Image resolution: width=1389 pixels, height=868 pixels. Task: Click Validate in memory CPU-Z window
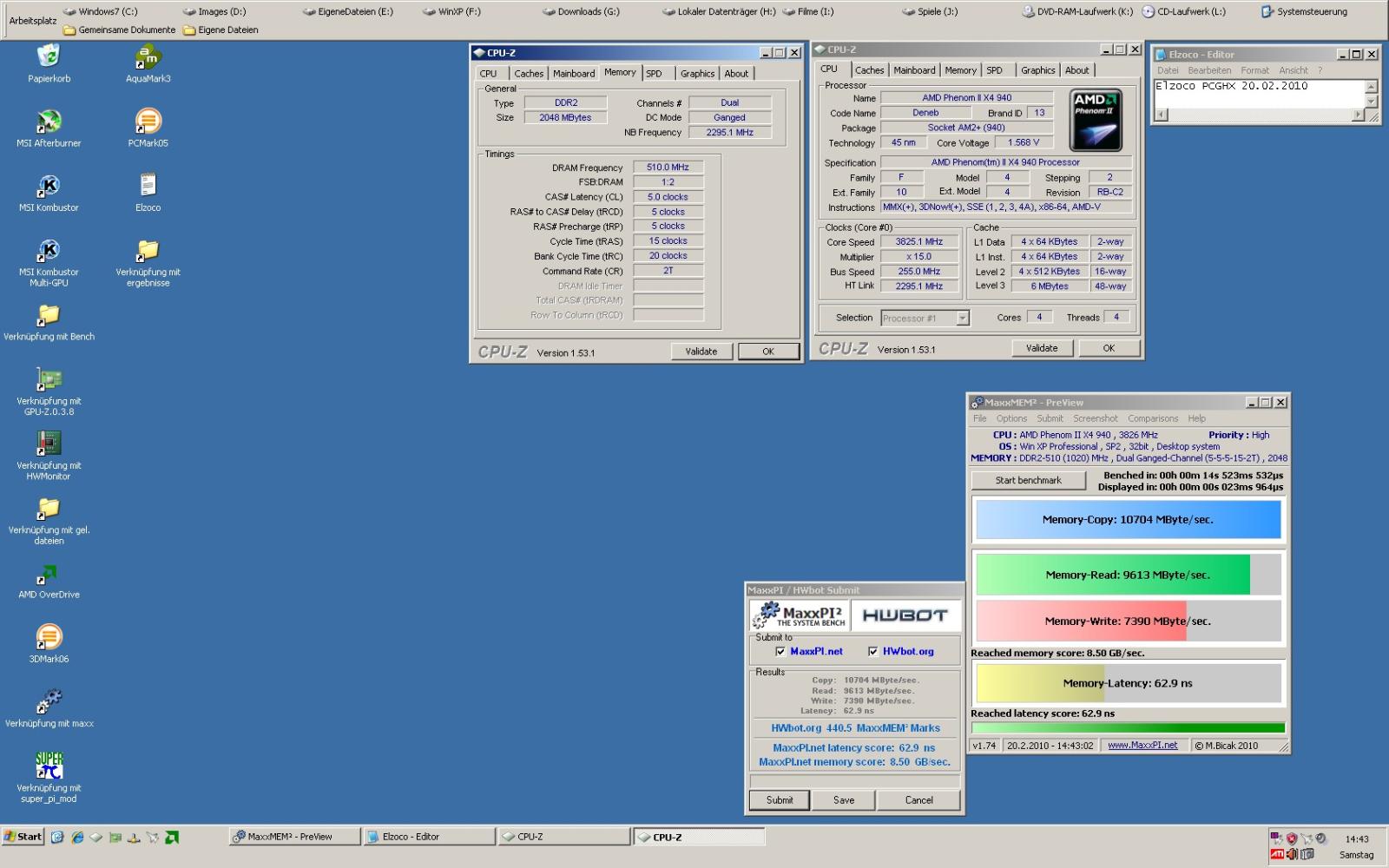click(x=701, y=352)
